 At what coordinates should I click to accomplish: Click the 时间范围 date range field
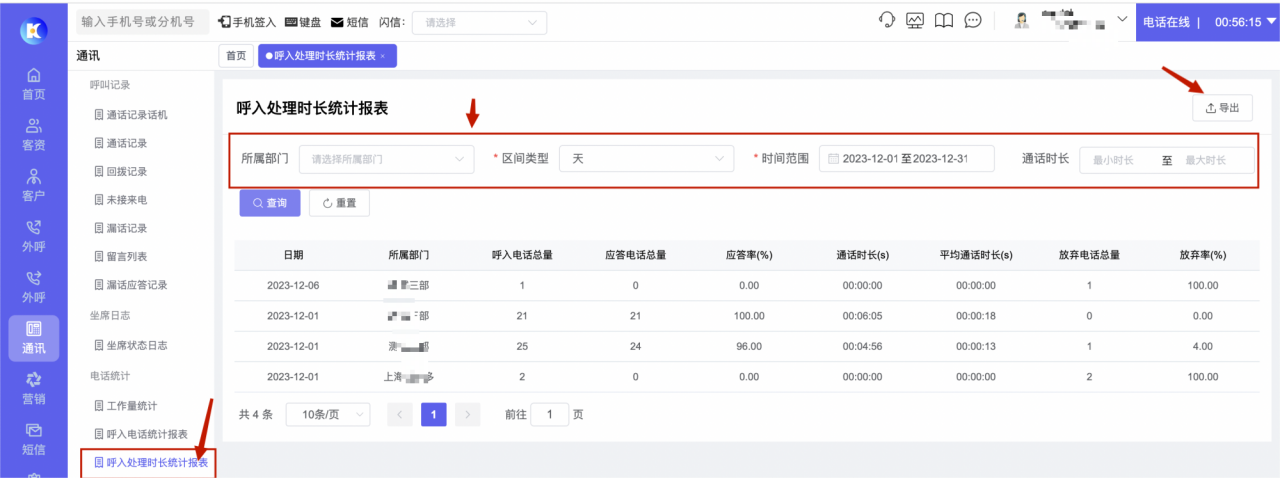click(x=907, y=159)
